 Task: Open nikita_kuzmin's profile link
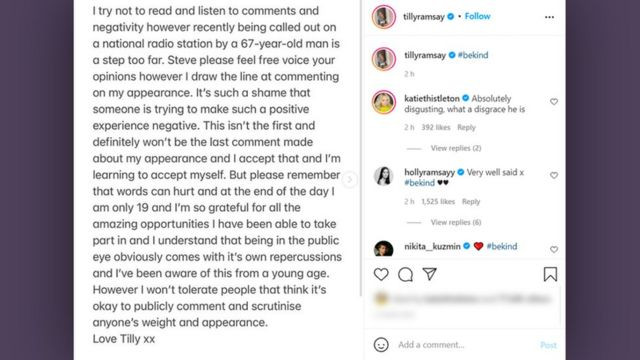pyautogui.click(x=432, y=246)
